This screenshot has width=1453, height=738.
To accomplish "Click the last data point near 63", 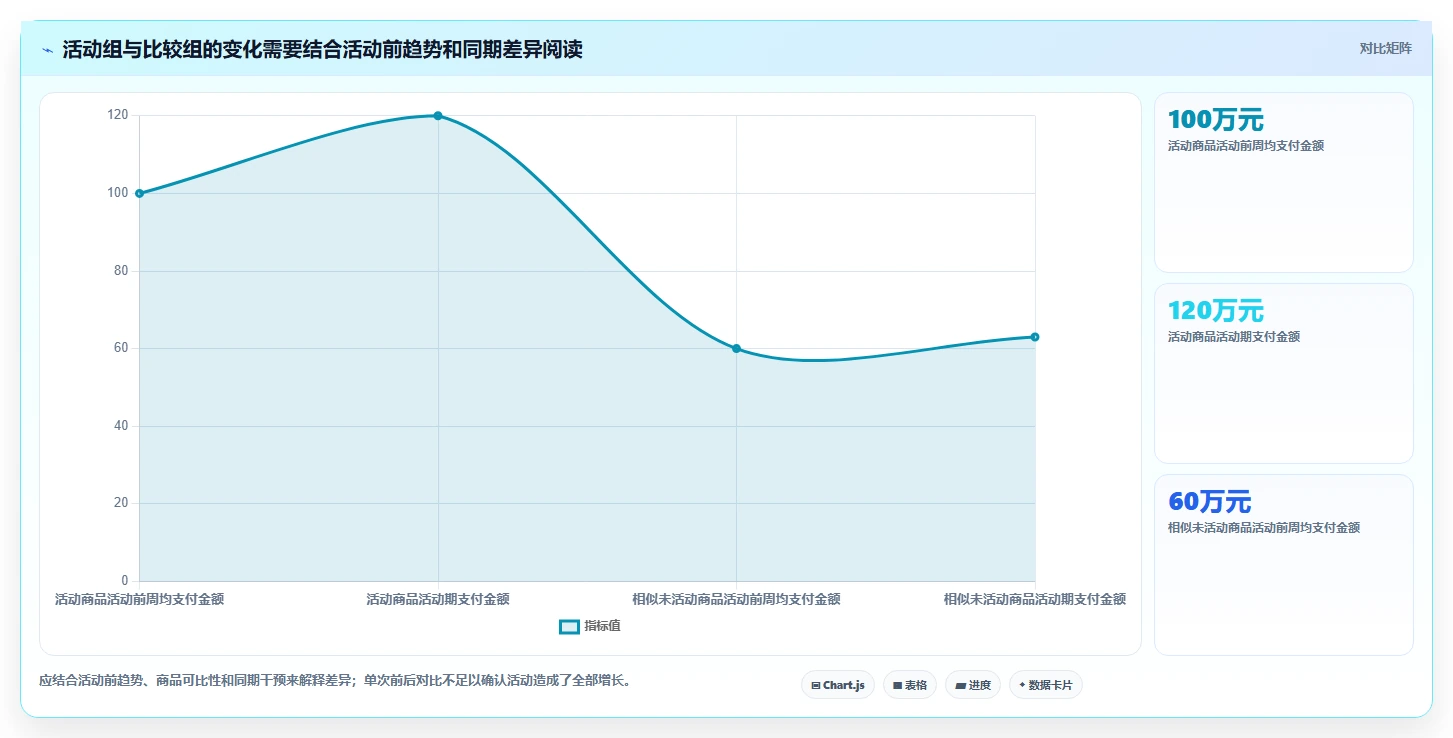I will tap(1035, 337).
